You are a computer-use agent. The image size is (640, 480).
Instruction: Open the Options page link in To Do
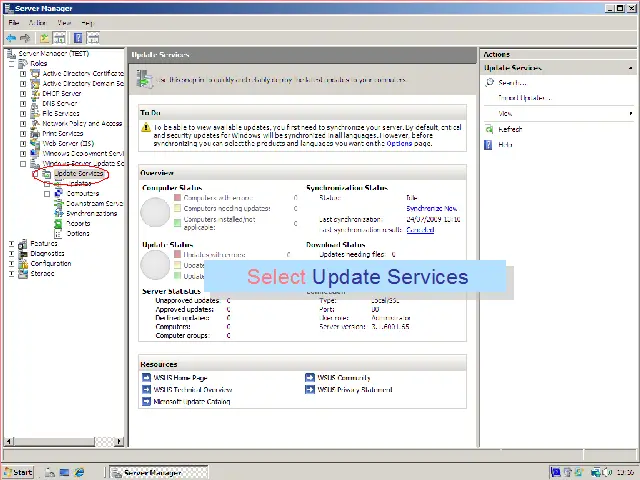coord(399,143)
